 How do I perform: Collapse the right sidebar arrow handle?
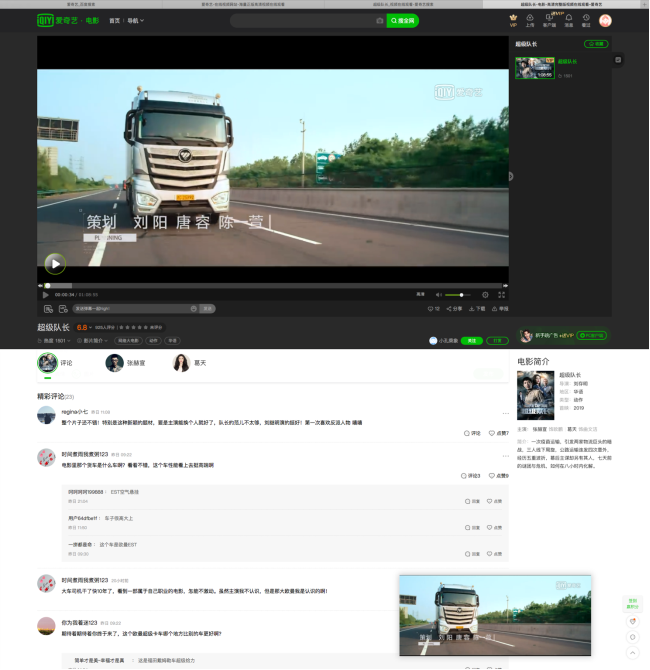point(511,176)
